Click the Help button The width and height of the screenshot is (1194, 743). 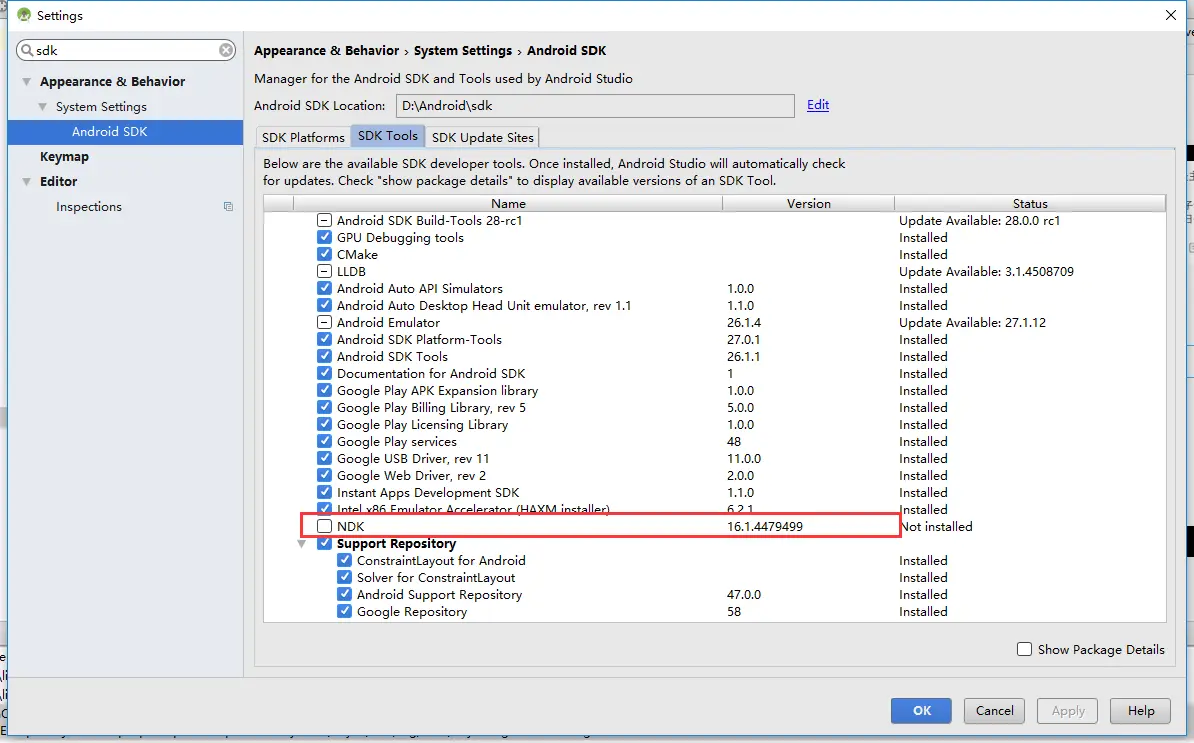pos(1141,710)
